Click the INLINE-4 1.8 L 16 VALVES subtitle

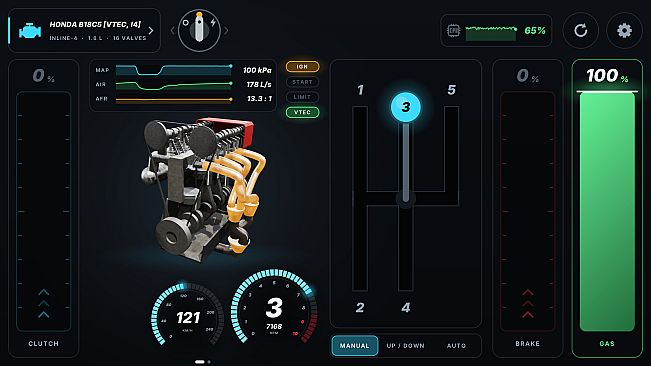click(x=98, y=38)
